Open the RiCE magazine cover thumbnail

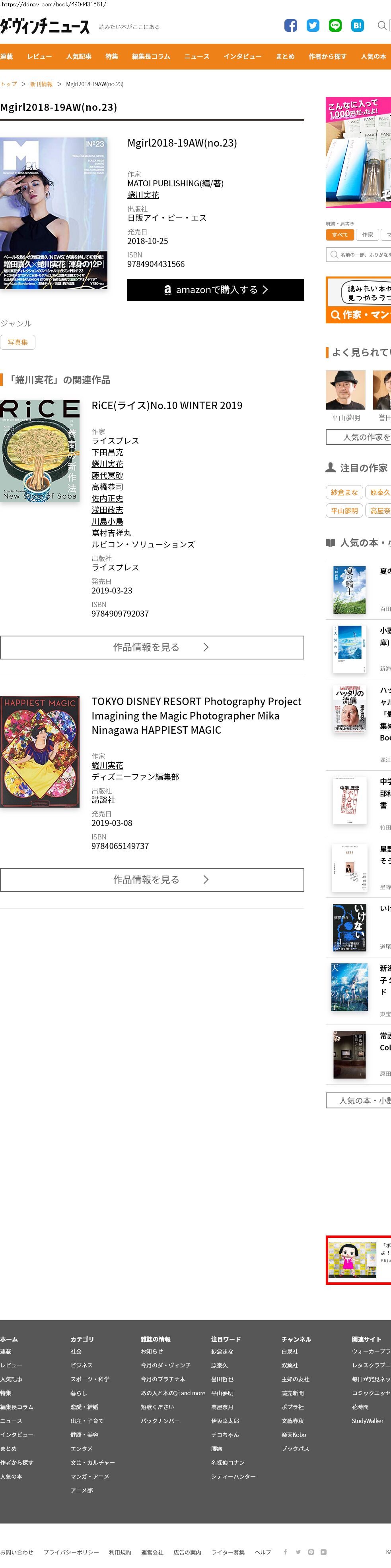40,451
